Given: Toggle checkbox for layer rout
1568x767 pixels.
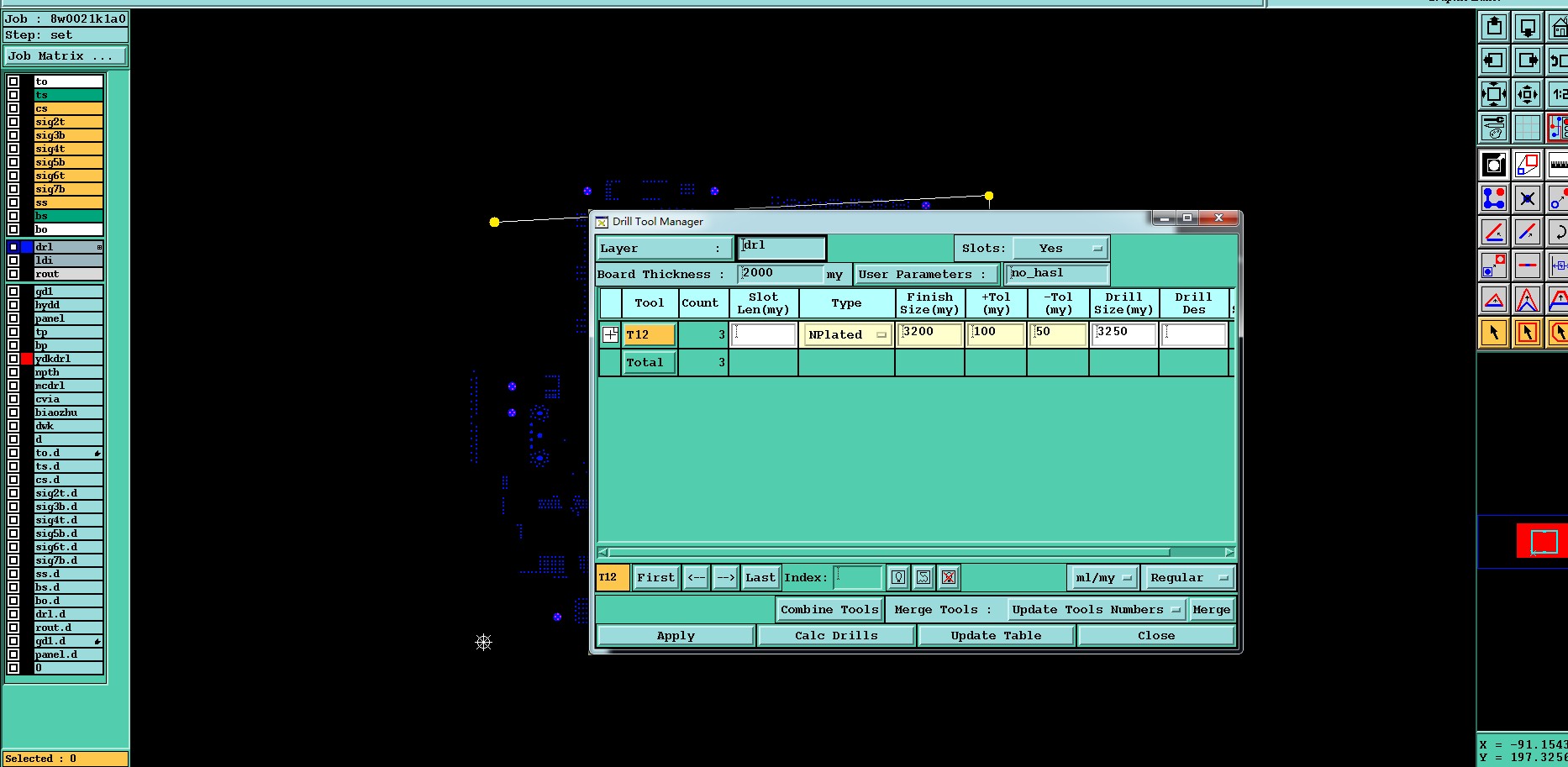Looking at the screenshot, I should pos(13,274).
